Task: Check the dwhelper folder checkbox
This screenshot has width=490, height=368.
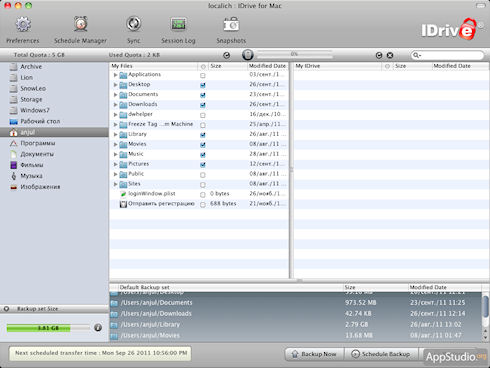Action: point(203,115)
